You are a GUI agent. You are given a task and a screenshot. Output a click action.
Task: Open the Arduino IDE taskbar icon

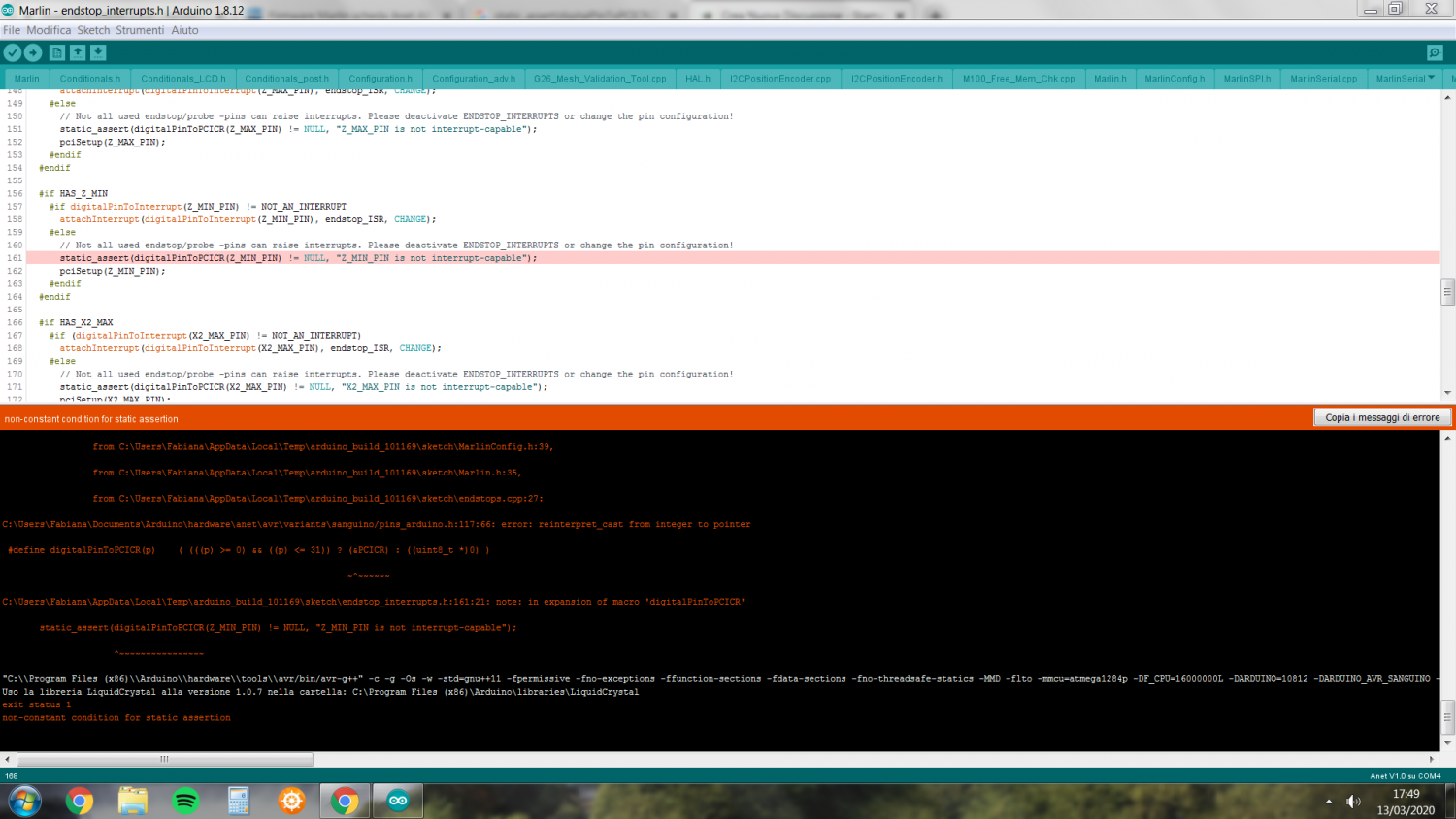tap(398, 801)
